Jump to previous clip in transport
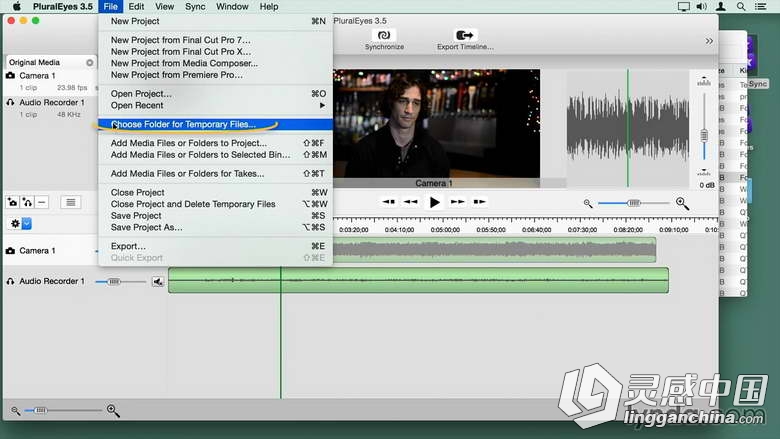Screen dimensions: 780x439 click(389, 202)
